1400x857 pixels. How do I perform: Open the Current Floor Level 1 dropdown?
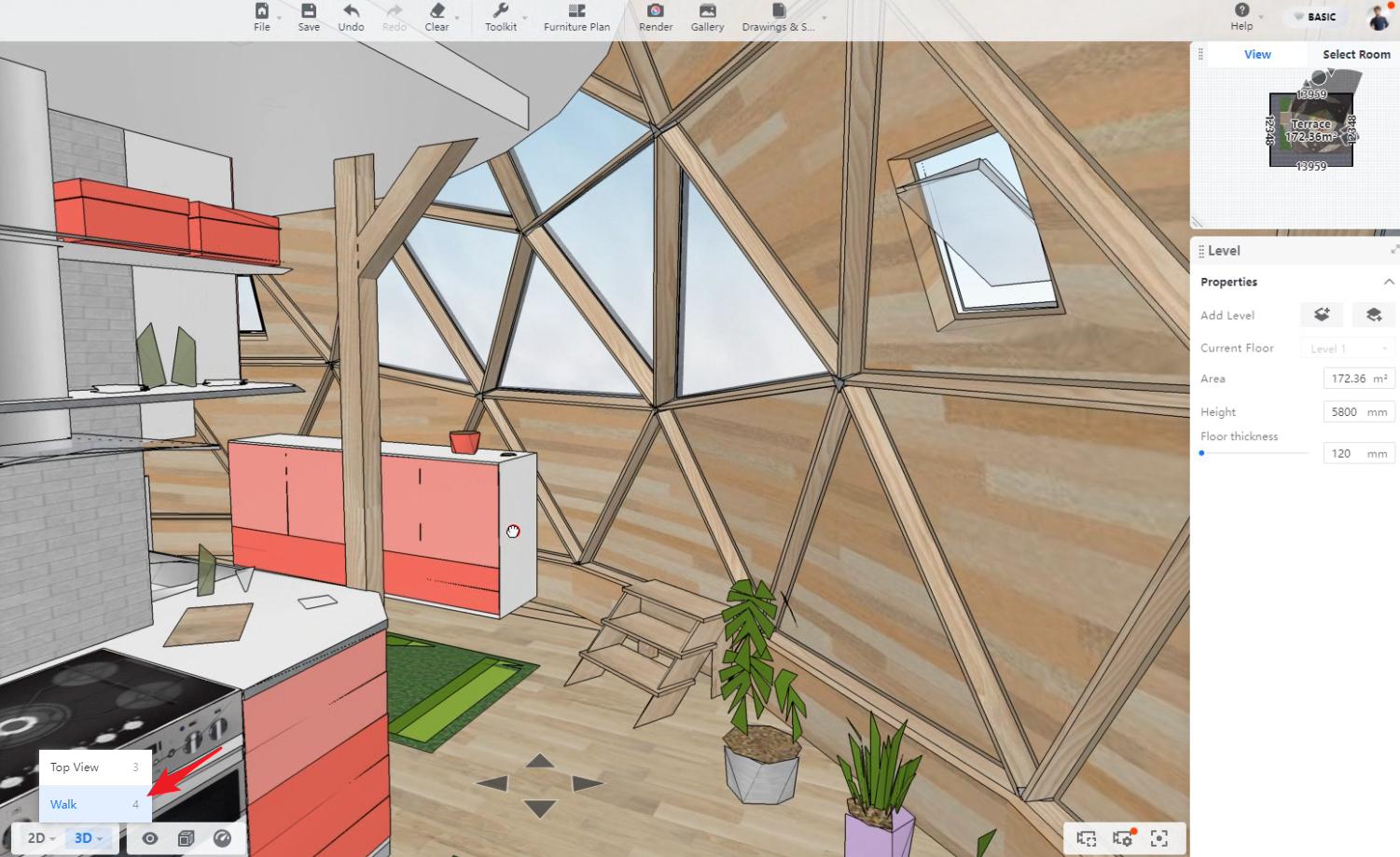click(1350, 348)
